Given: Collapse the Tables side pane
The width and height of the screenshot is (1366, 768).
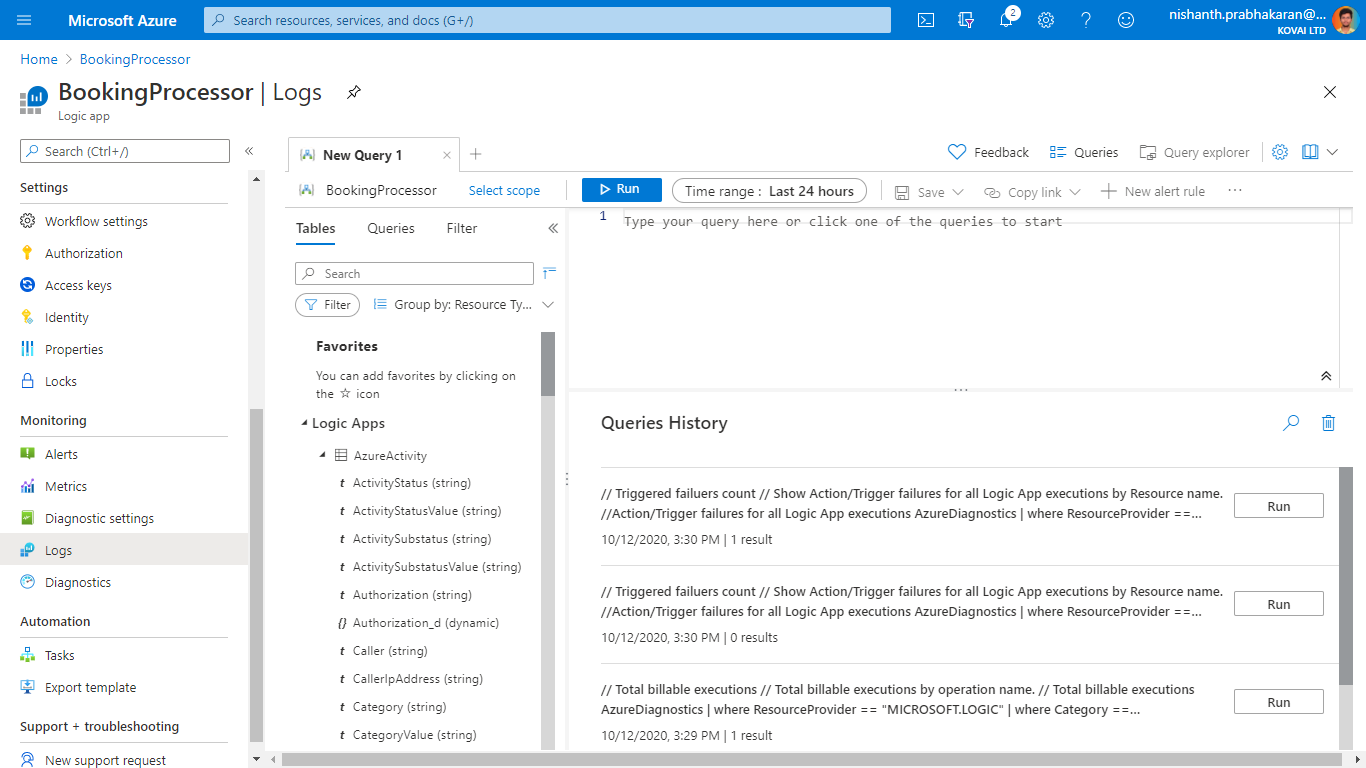Looking at the screenshot, I should pyautogui.click(x=553, y=228).
